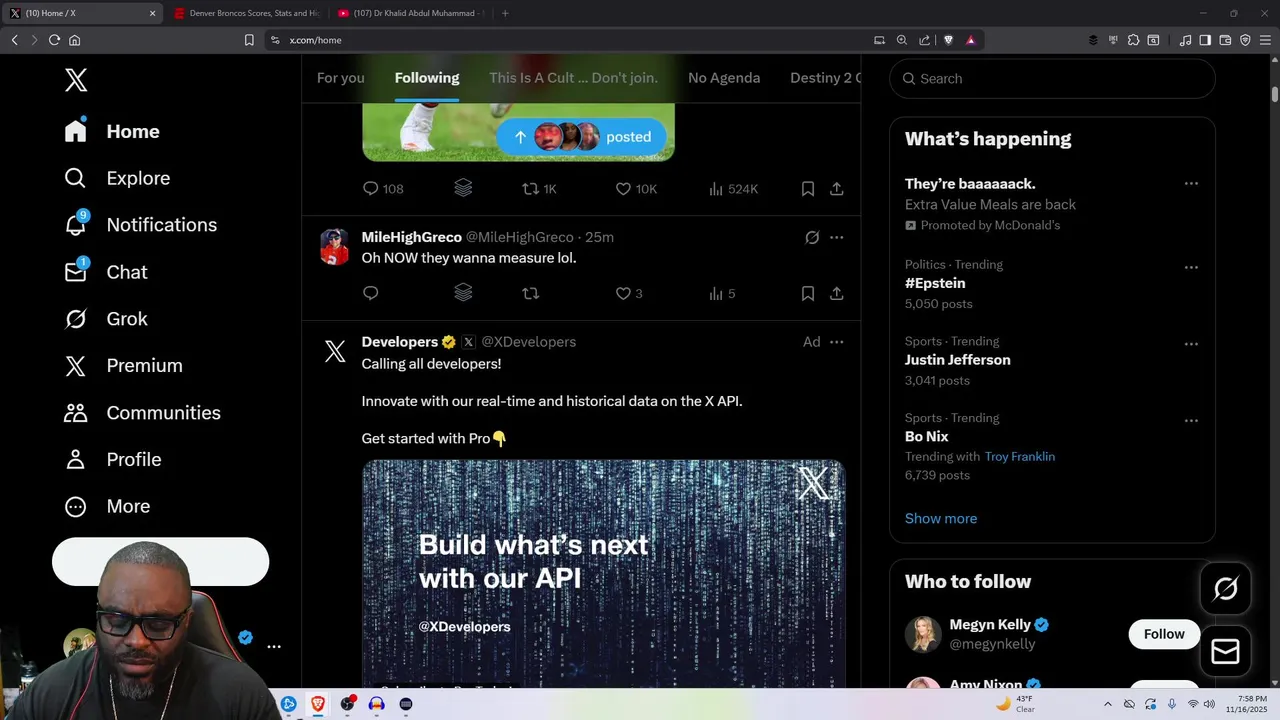This screenshot has height=720, width=1280.
Task: Switch to Denver Broncos Scores browser tab
Action: [246, 13]
